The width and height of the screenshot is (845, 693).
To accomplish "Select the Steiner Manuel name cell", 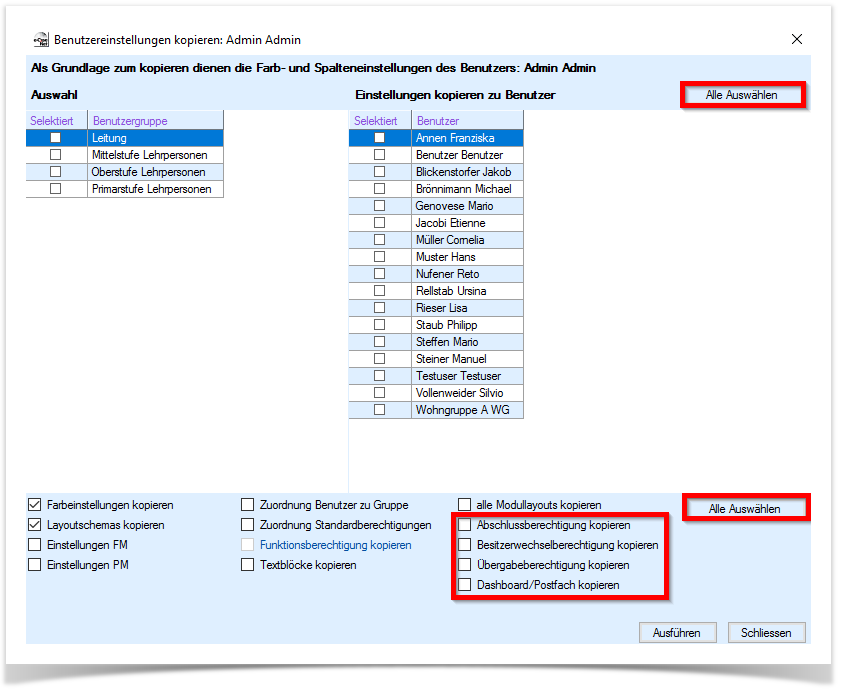I will click(467, 359).
